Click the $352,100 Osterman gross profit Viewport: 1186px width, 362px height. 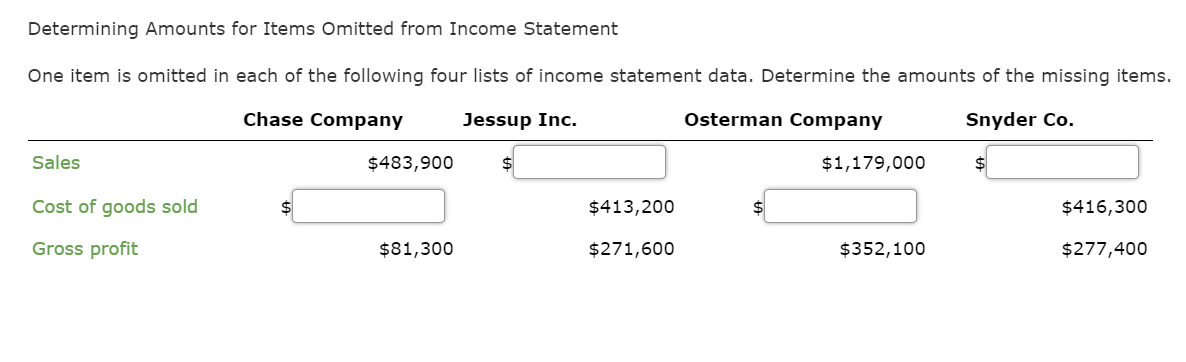(x=882, y=249)
